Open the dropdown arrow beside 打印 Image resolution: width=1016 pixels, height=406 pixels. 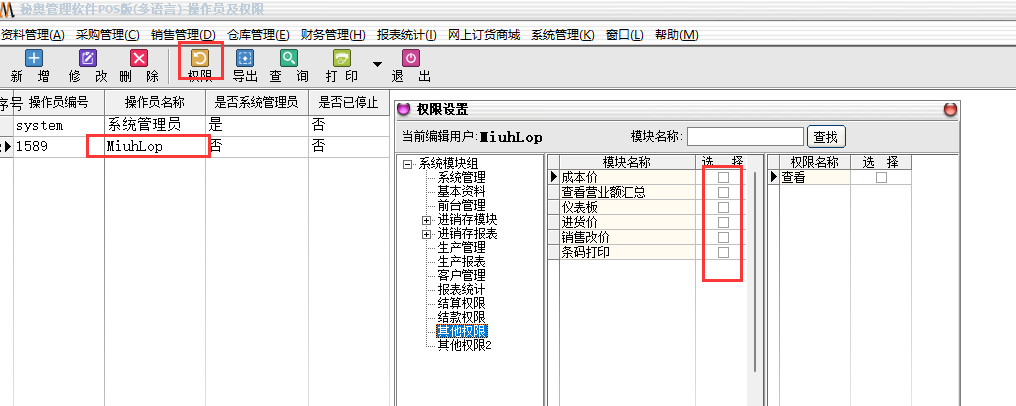[377, 65]
